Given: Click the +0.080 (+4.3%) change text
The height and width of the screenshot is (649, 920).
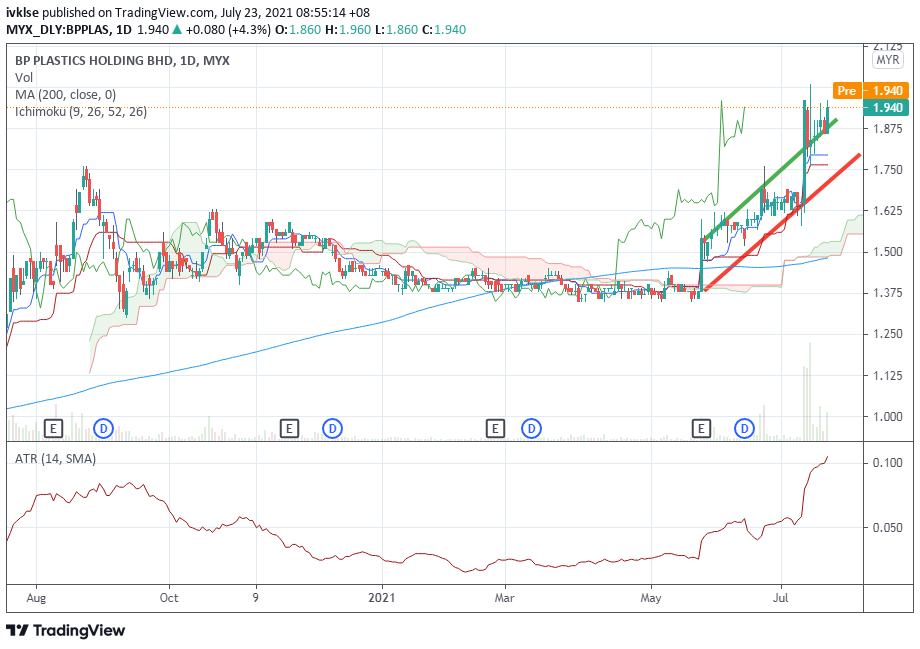Looking at the screenshot, I should point(228,29).
